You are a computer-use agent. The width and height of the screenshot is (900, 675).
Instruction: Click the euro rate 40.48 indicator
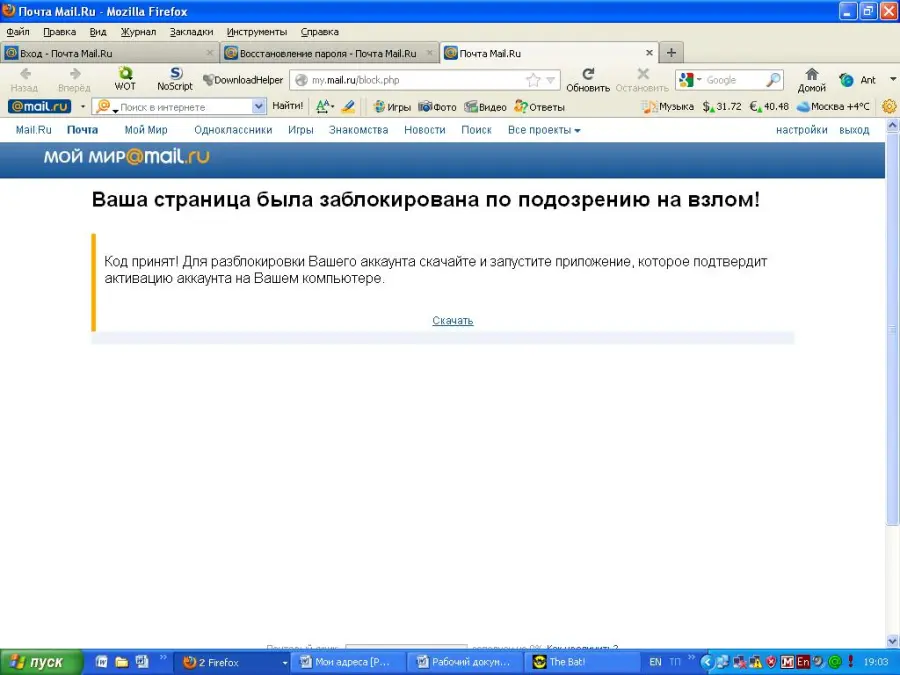coord(770,107)
